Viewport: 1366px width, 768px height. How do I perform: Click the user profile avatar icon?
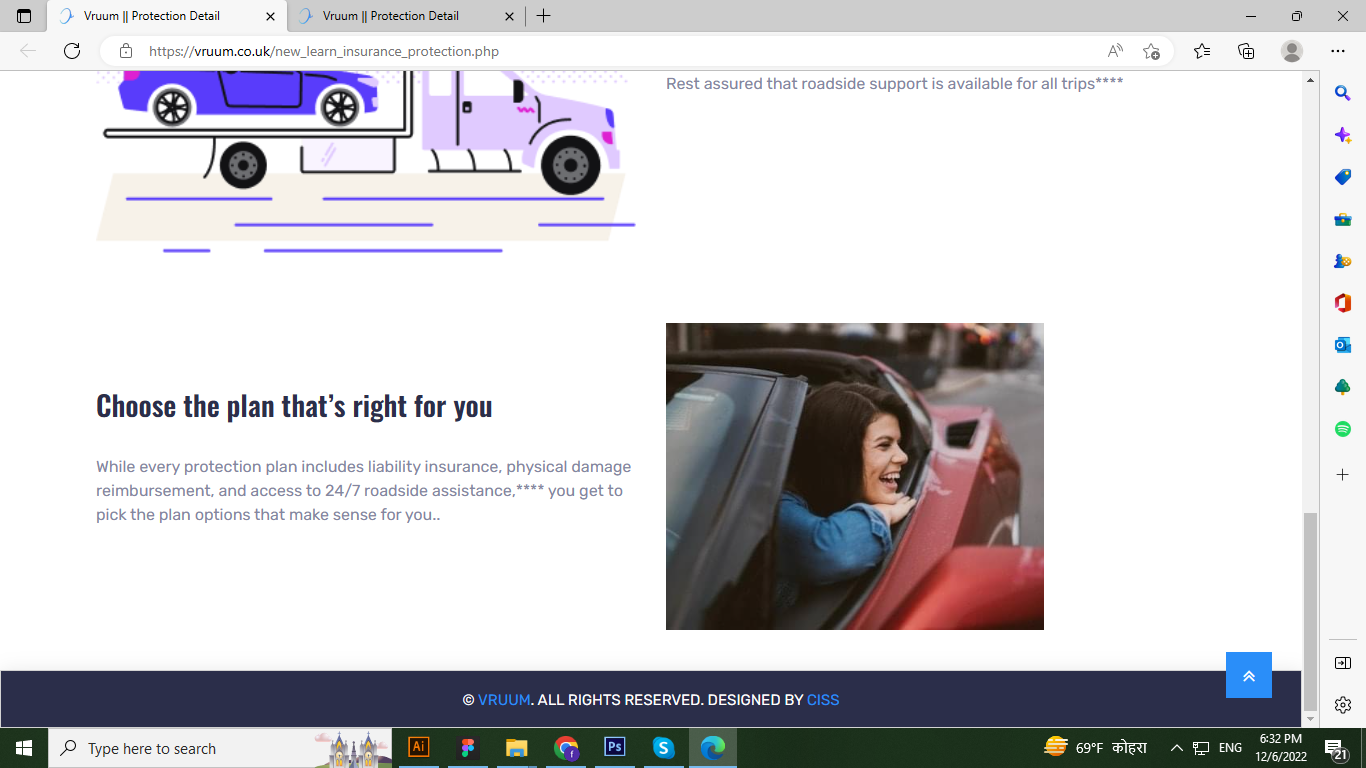click(1292, 51)
